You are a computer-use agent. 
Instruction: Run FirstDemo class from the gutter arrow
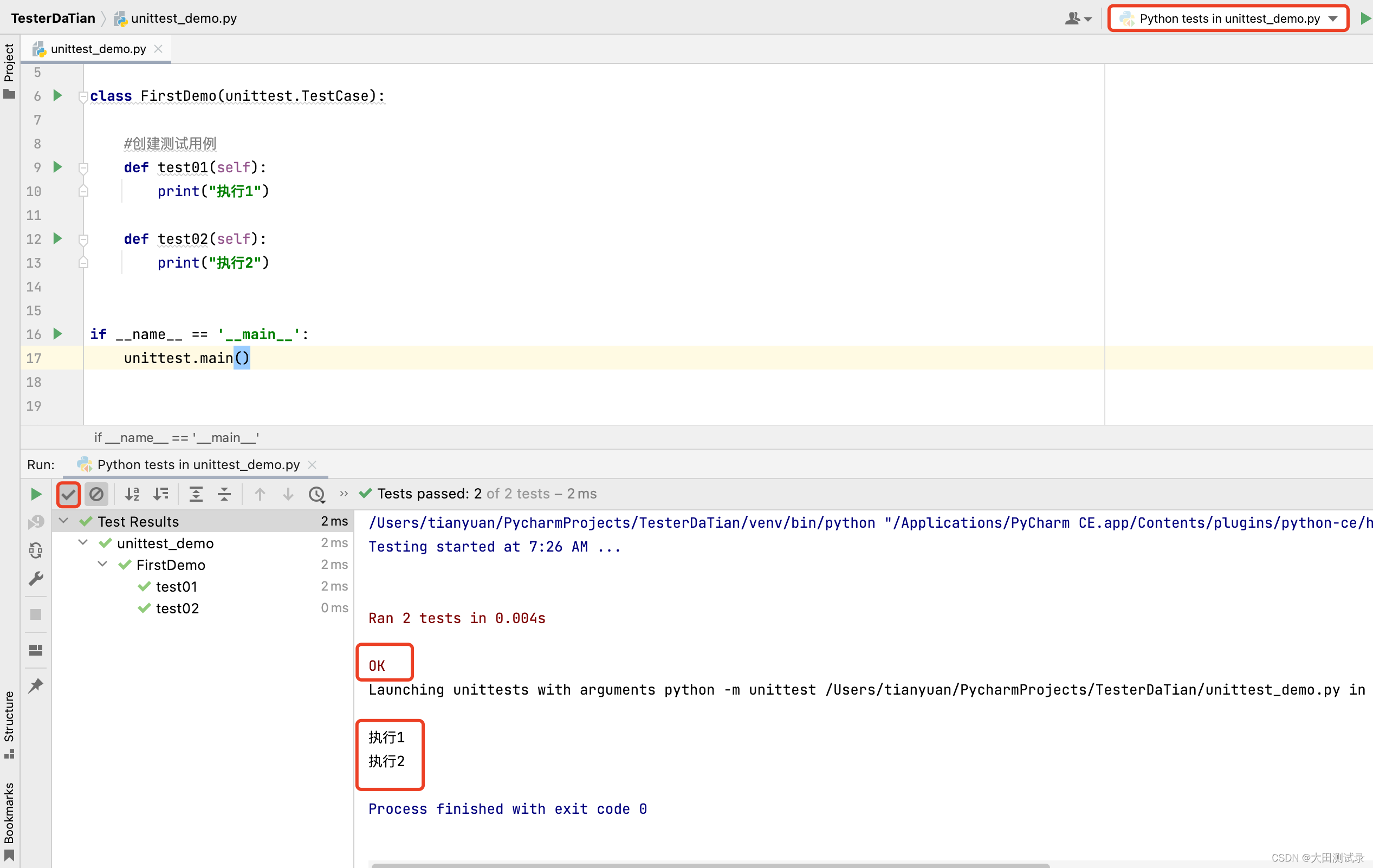pyautogui.click(x=57, y=95)
